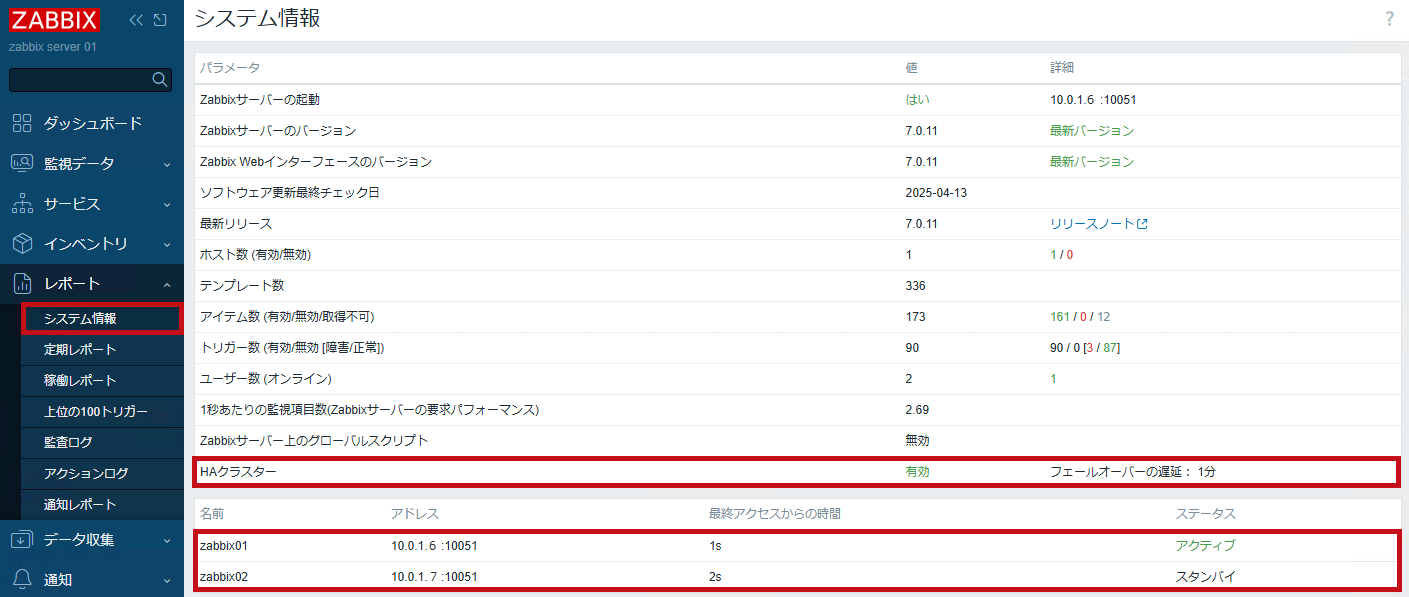The image size is (1409, 597).
Task: Expand the インベントリ menu chevron
Action: tap(167, 244)
